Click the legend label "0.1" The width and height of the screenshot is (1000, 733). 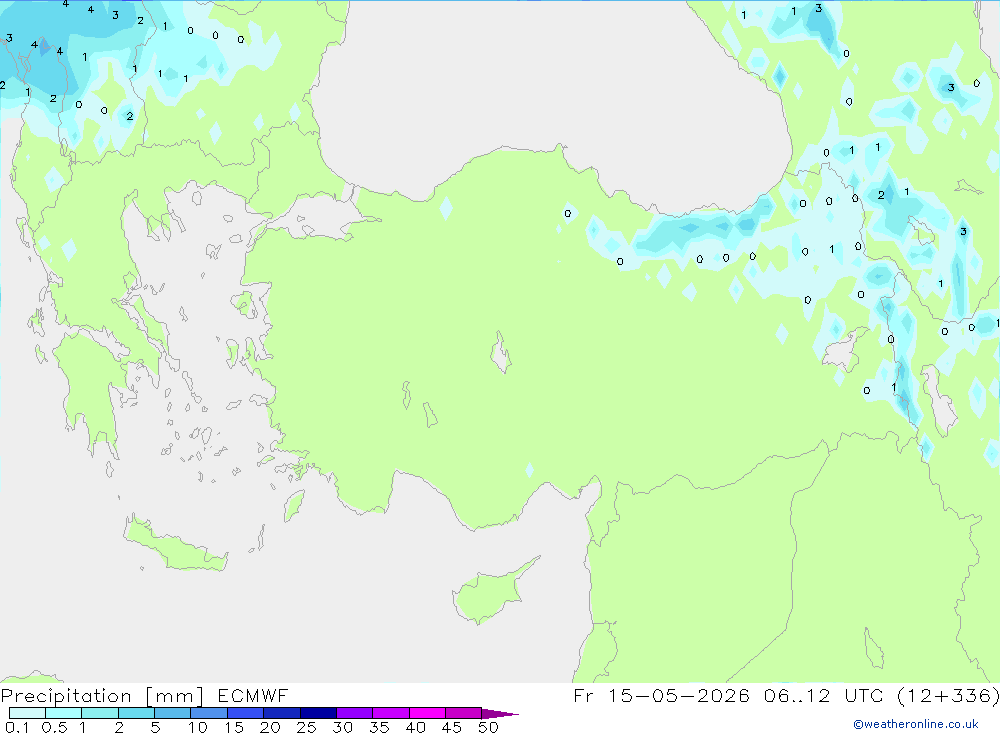point(17,727)
